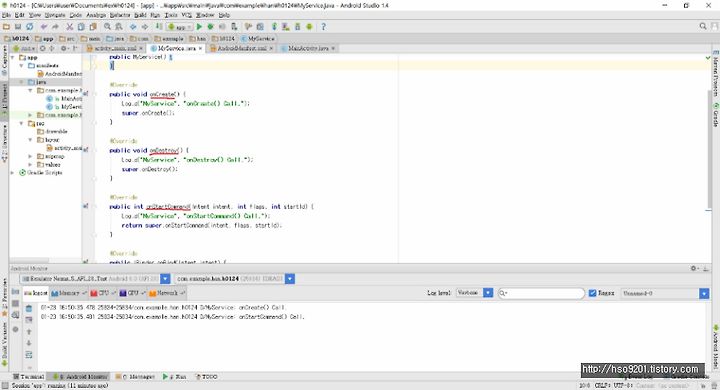Click the logcat down arrow icon
The width and height of the screenshot is (720, 390).
[29, 343]
